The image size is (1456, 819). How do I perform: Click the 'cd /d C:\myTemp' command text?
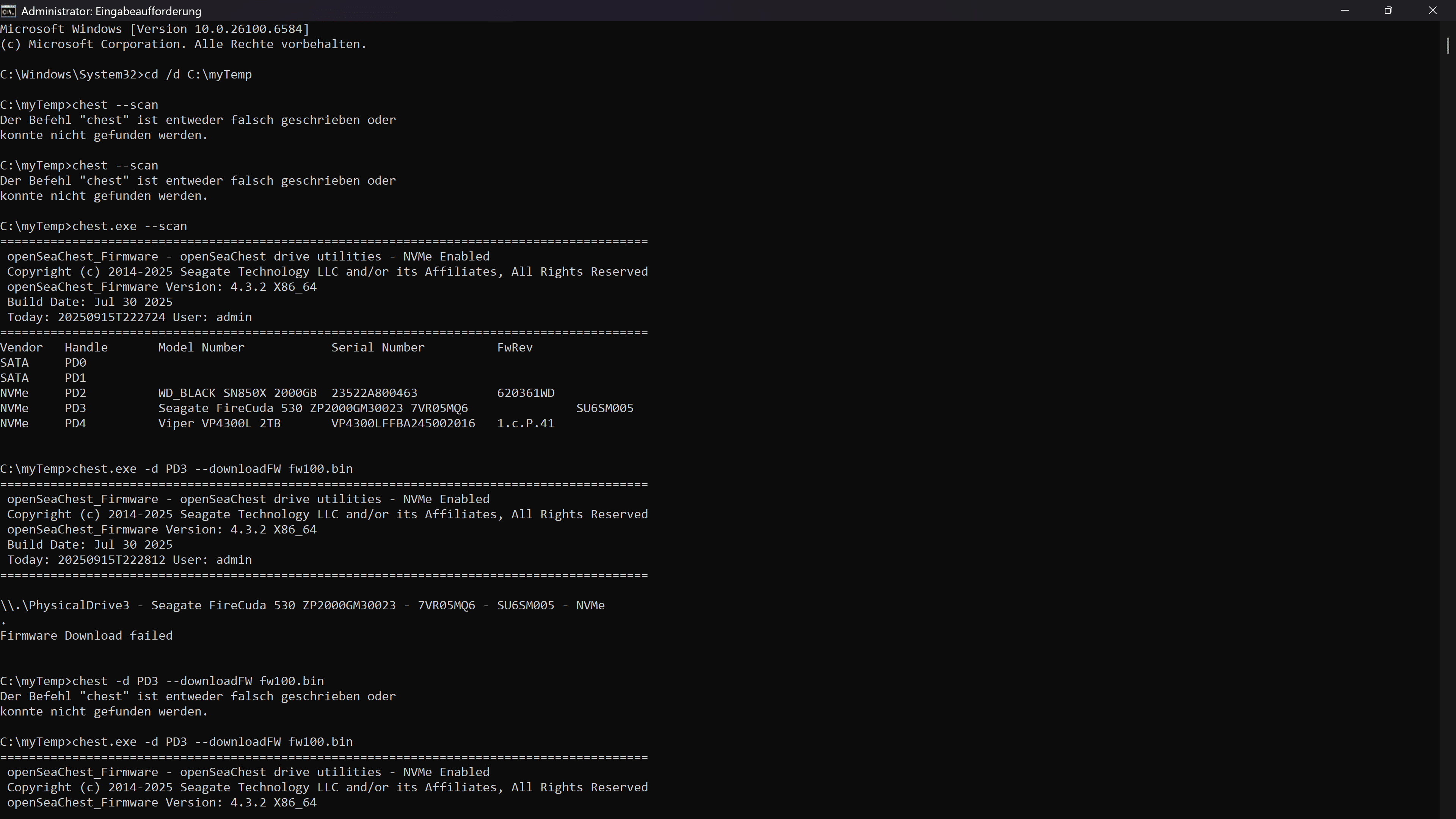coord(198,75)
